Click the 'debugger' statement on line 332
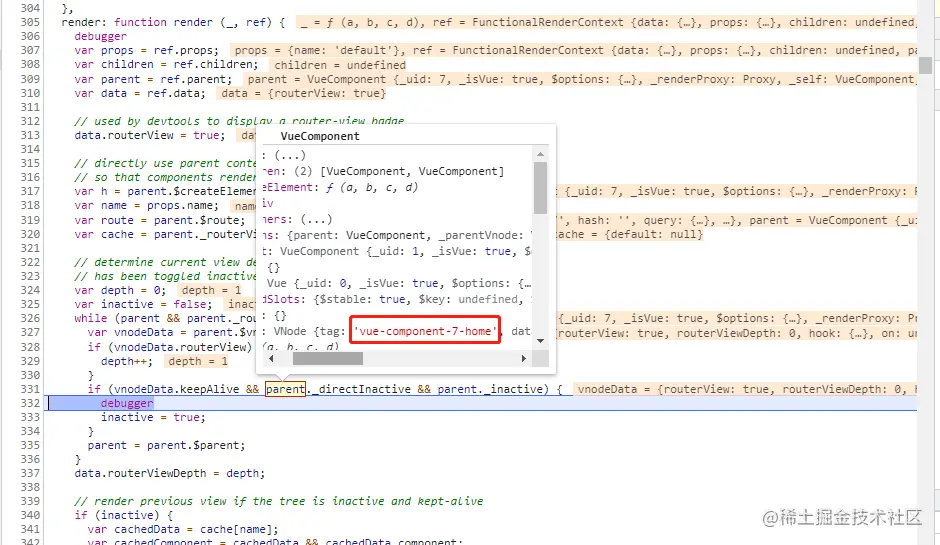 [127, 403]
